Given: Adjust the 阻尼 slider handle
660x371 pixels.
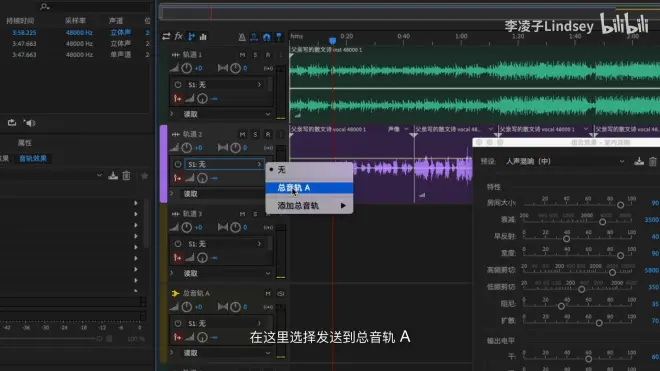Looking at the screenshot, I should 561,306.
